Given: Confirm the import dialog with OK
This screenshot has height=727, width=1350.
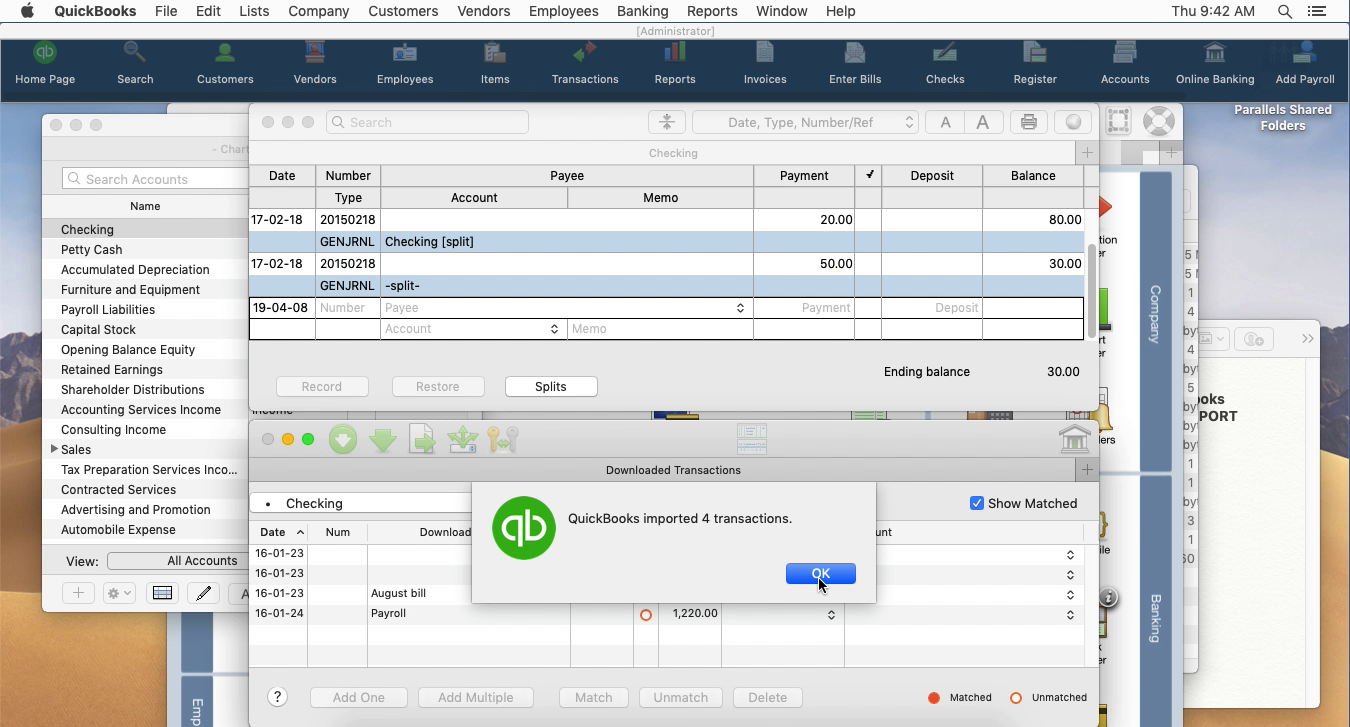Looking at the screenshot, I should coord(820,573).
